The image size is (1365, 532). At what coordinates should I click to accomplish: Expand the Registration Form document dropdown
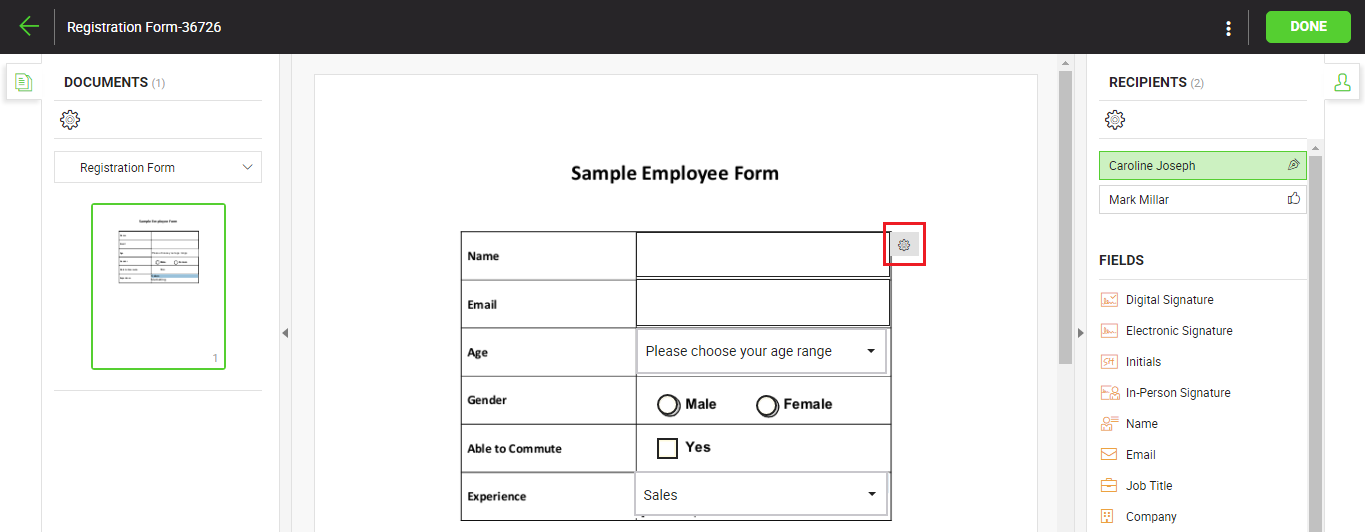tap(158, 168)
